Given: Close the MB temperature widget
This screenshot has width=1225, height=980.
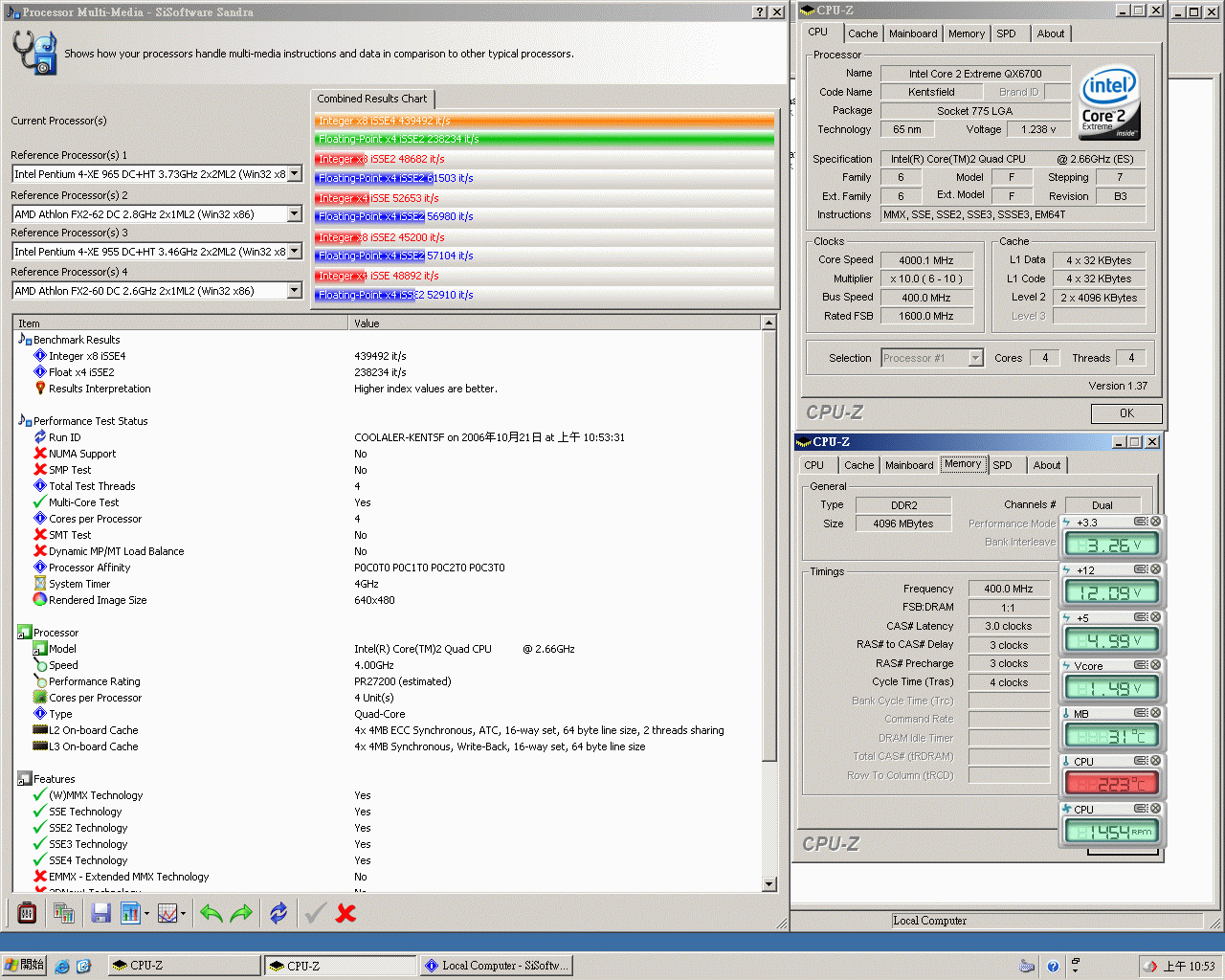Looking at the screenshot, I should coord(1155,713).
